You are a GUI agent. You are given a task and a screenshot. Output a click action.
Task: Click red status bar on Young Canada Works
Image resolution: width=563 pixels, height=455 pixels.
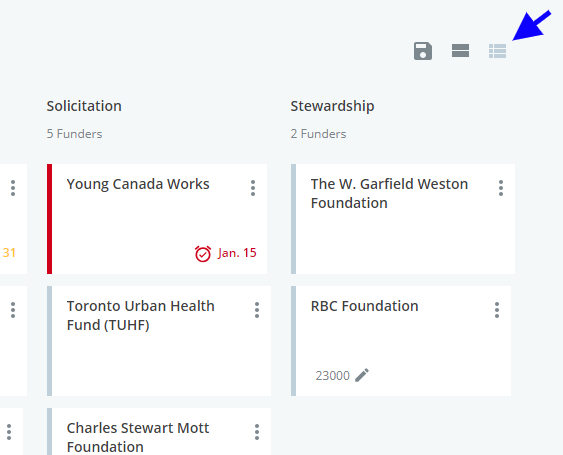[x=50, y=219]
